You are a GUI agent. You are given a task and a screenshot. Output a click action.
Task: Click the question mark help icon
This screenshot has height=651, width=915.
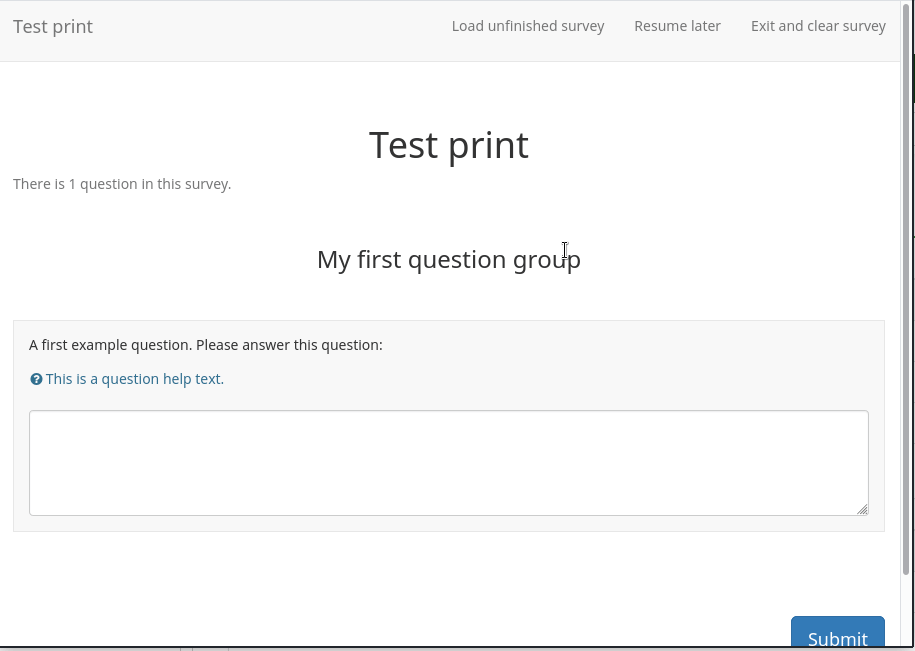coord(36,380)
